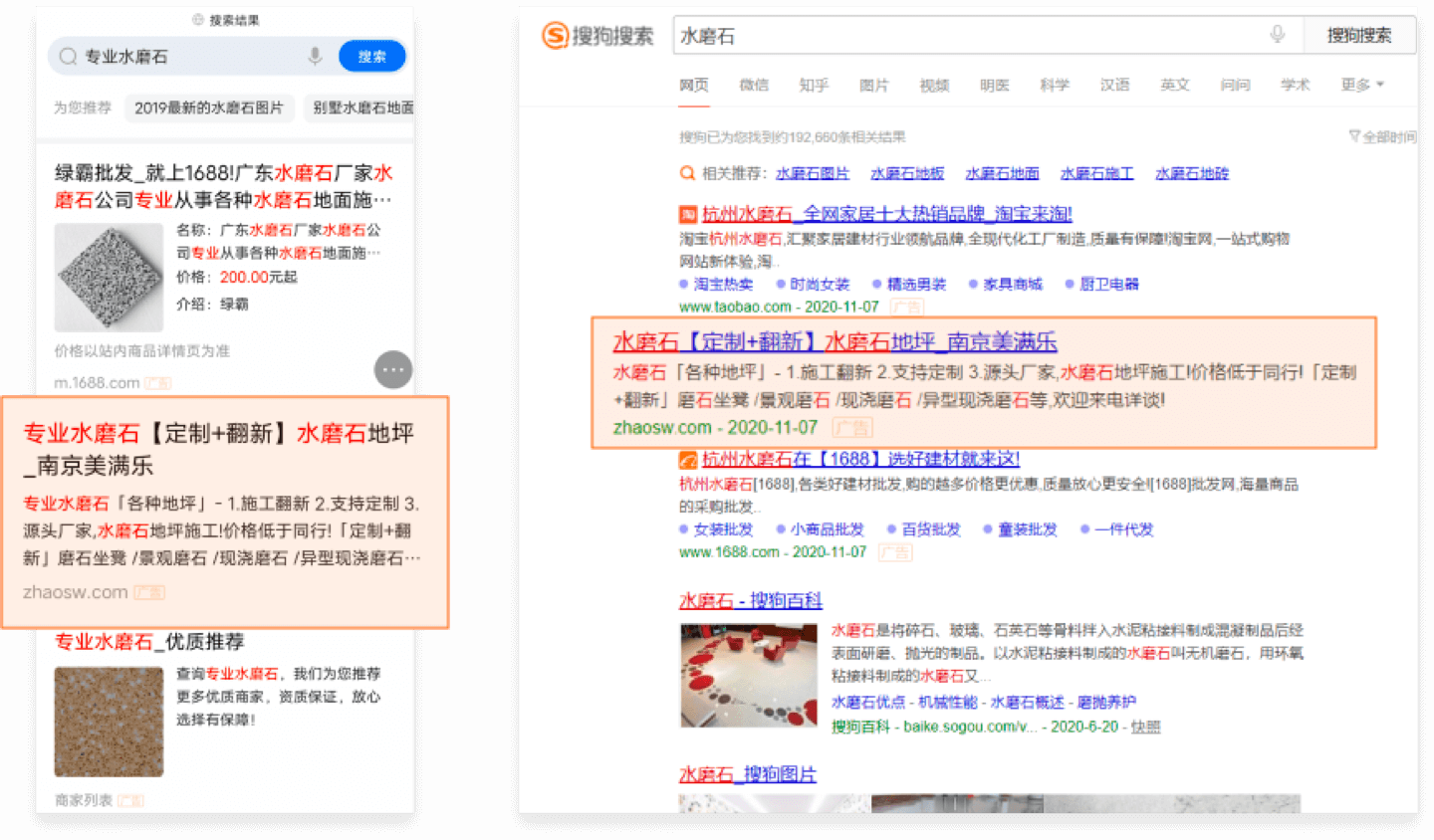Click the 水磨石优点 encyclopedia sublink
The height and width of the screenshot is (840, 1434).
point(868,703)
